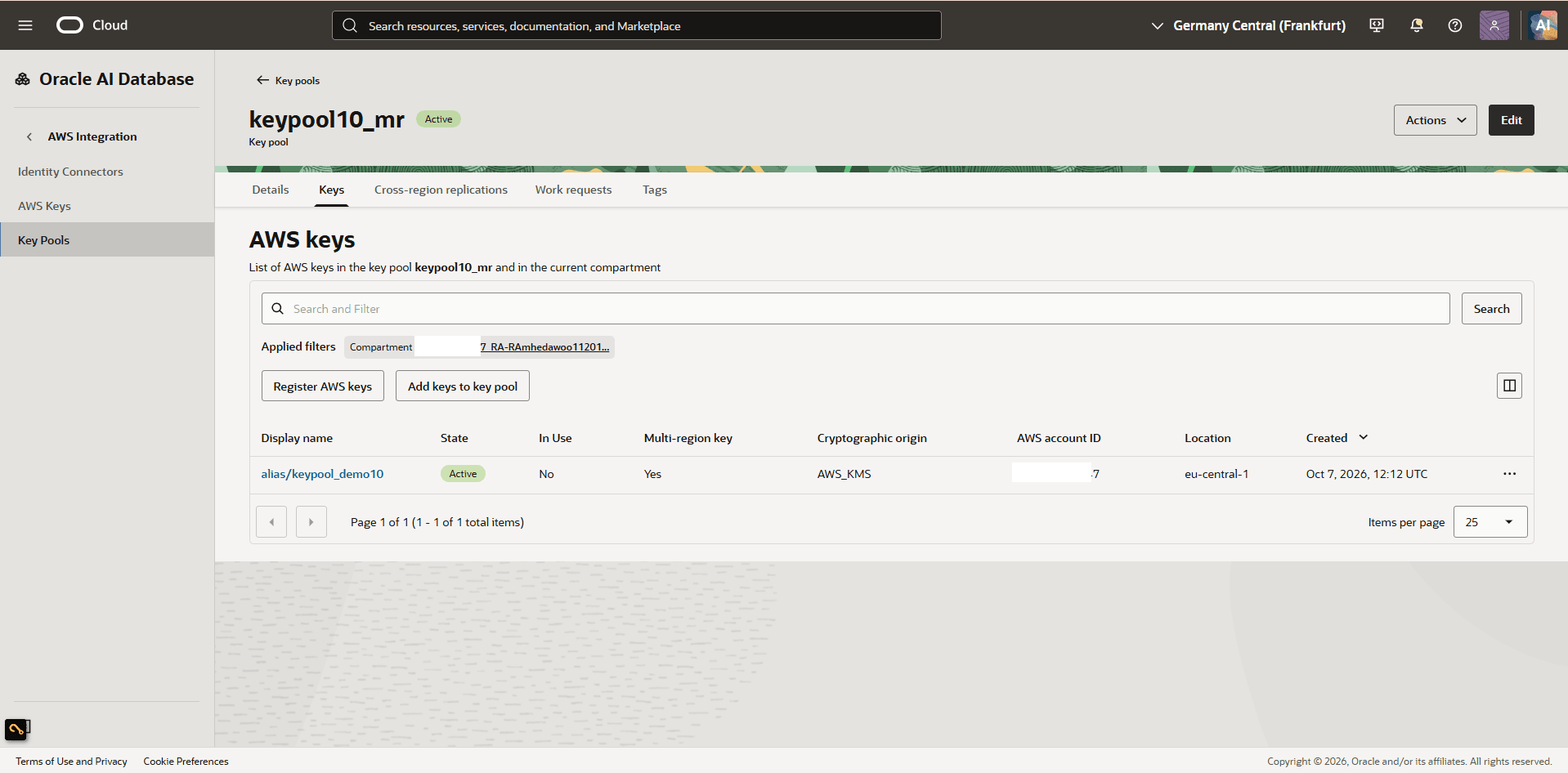Image resolution: width=1568 pixels, height=773 pixels.
Task: Open the Work requests tab
Action: (573, 190)
